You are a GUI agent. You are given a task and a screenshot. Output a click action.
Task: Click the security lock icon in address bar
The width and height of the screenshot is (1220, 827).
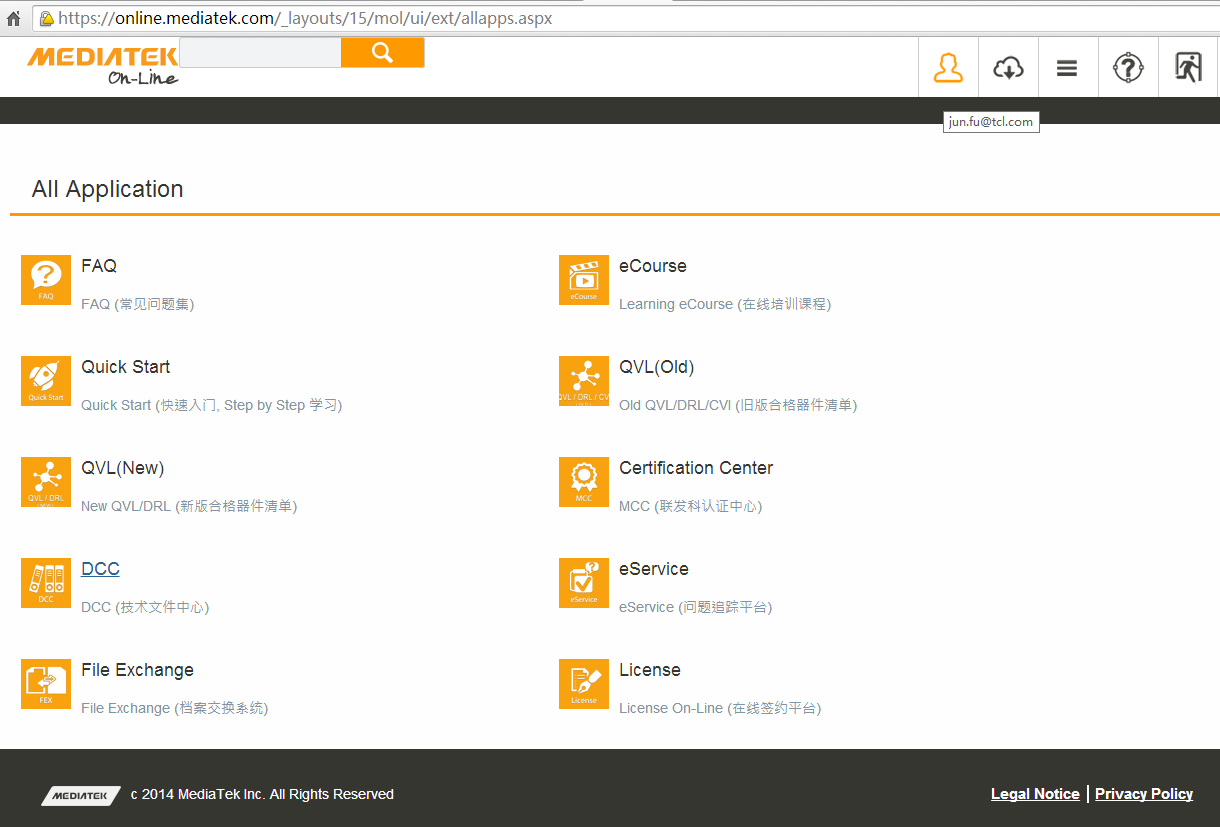click(46, 18)
